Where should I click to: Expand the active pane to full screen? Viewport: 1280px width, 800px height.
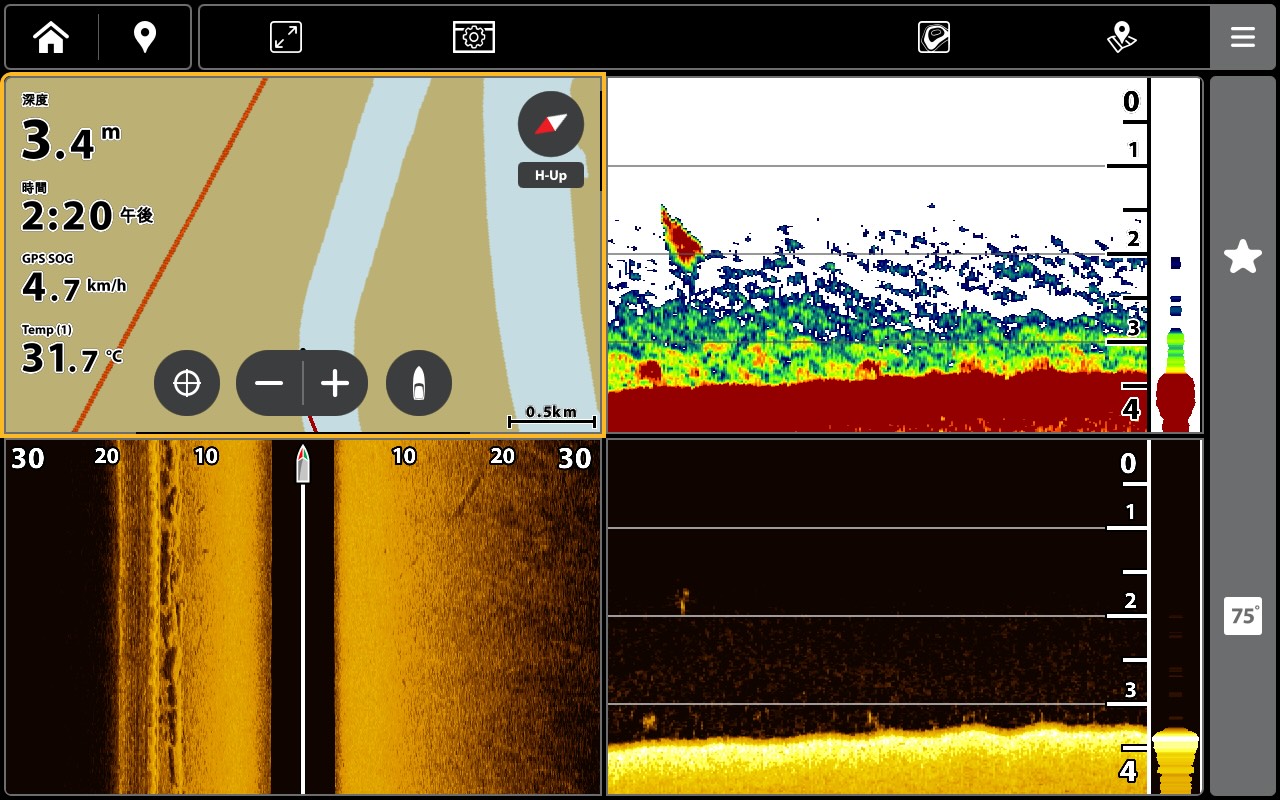point(286,38)
